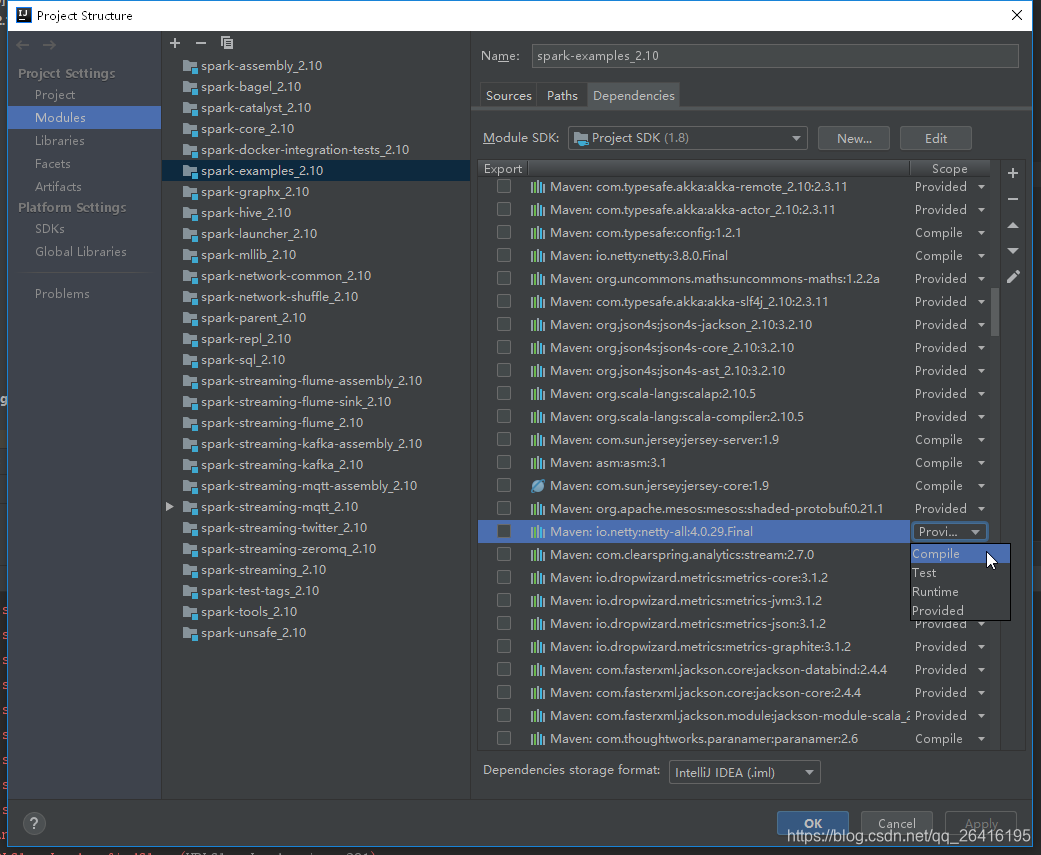Open the Global Libraries section
Viewport: 1041px width, 855px height.
[x=81, y=252]
